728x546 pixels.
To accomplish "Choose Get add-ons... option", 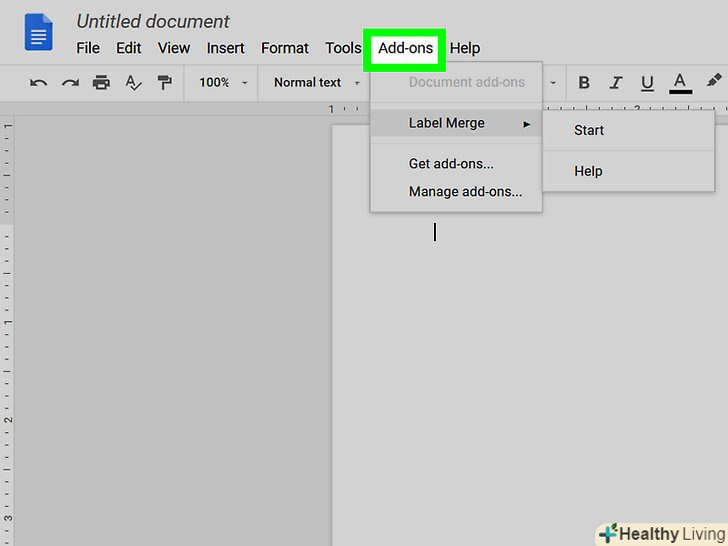I will click(456, 163).
